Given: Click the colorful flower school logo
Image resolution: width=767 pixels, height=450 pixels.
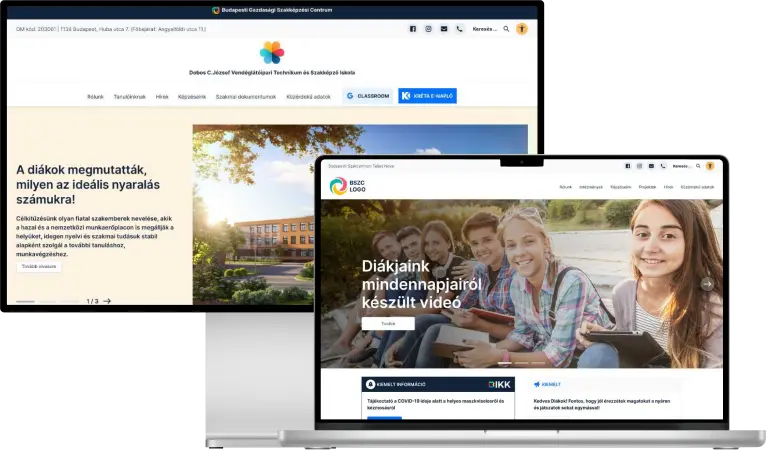Looking at the screenshot, I should coord(272,53).
